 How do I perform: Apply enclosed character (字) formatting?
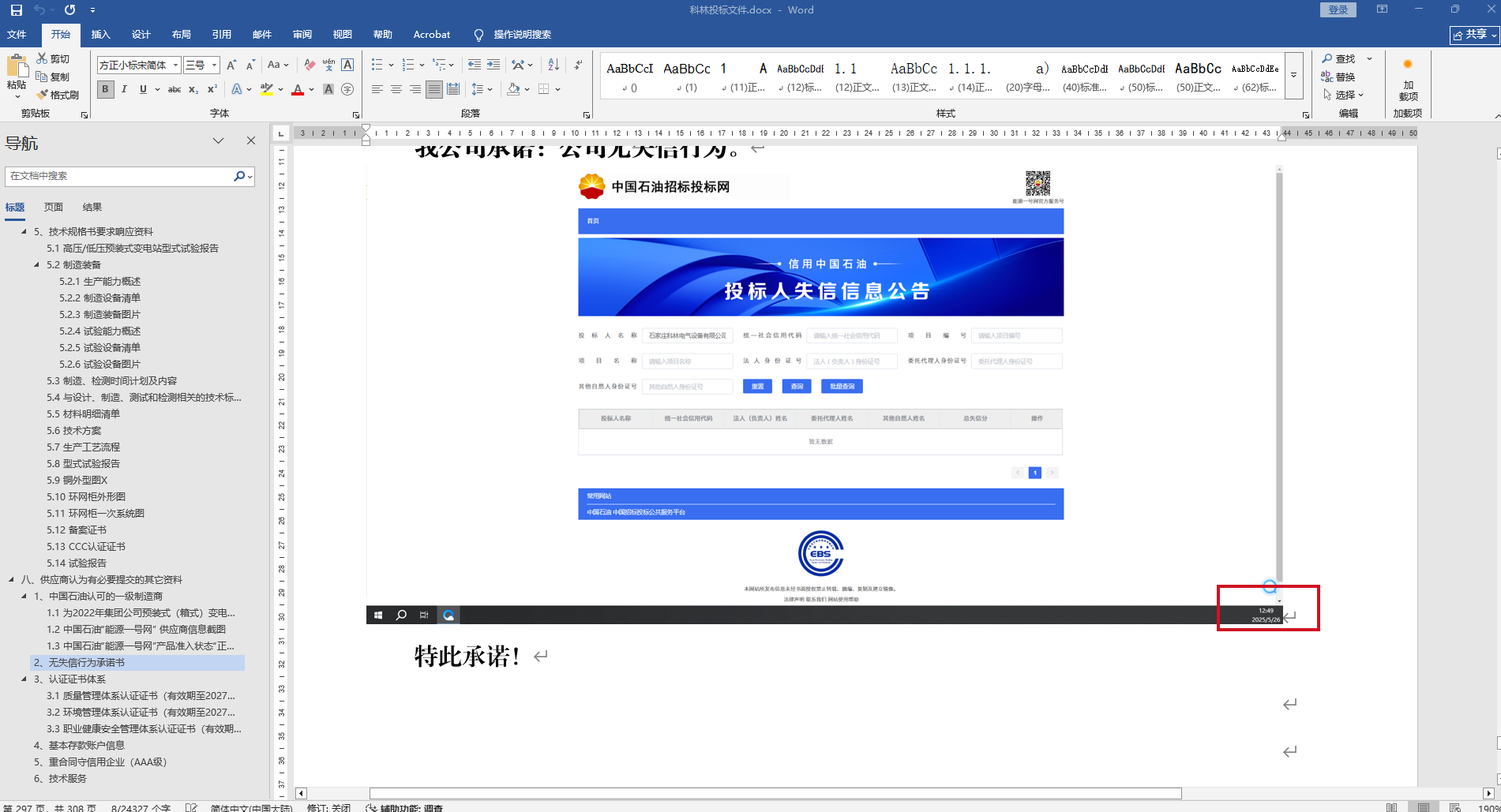(x=347, y=90)
